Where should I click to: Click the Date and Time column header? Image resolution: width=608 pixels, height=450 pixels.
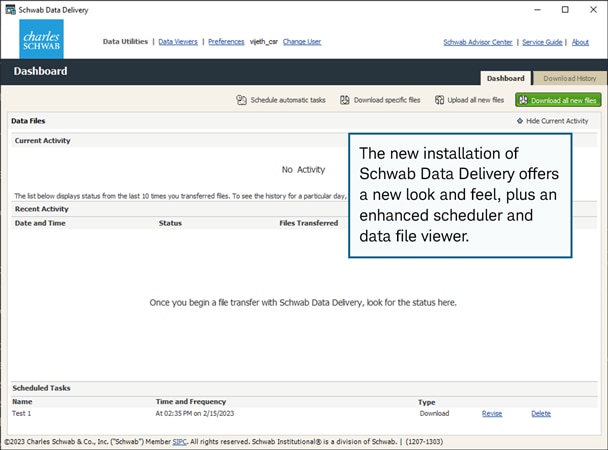click(x=40, y=223)
